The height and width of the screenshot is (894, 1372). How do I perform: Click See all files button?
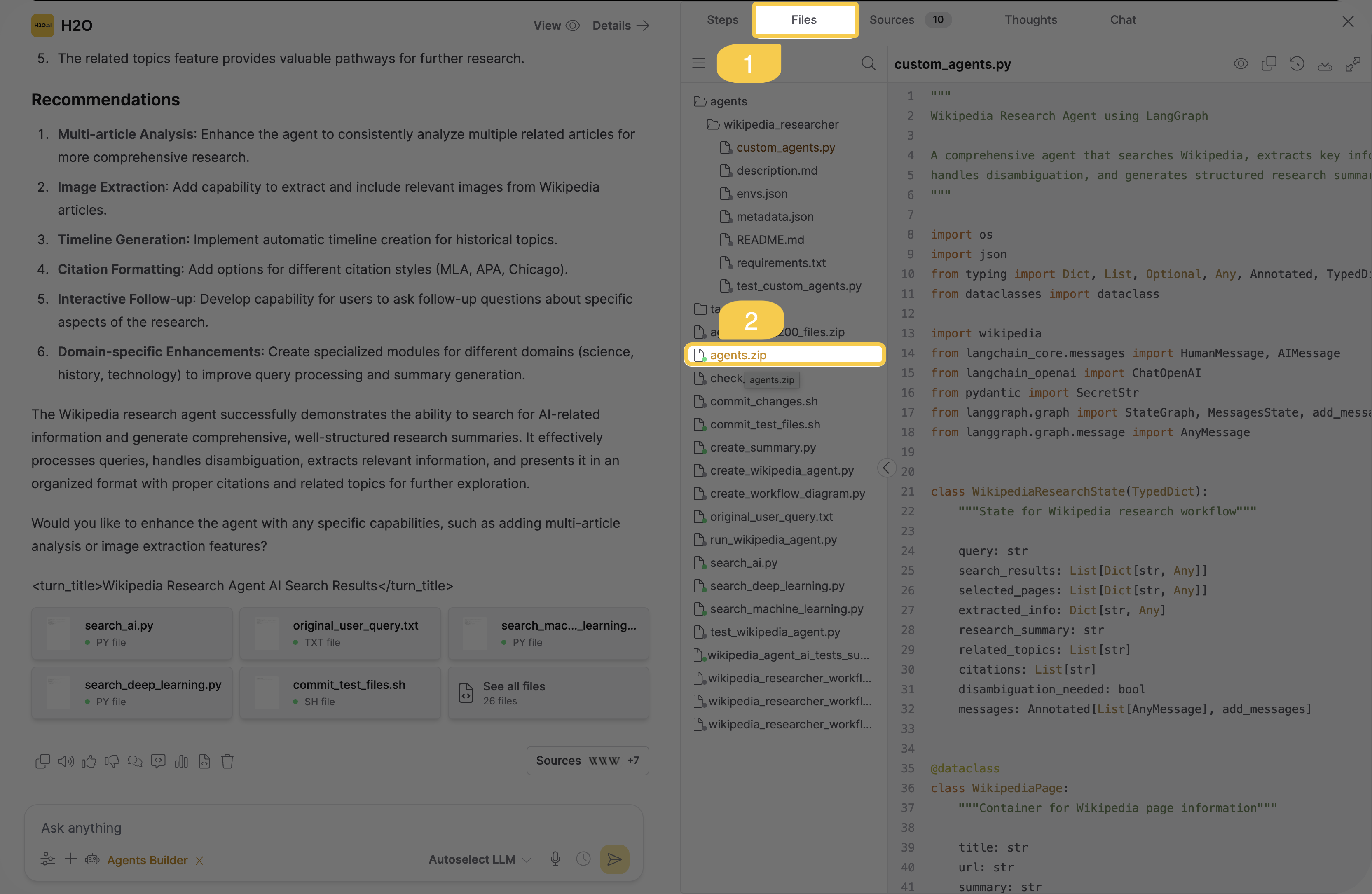point(548,693)
